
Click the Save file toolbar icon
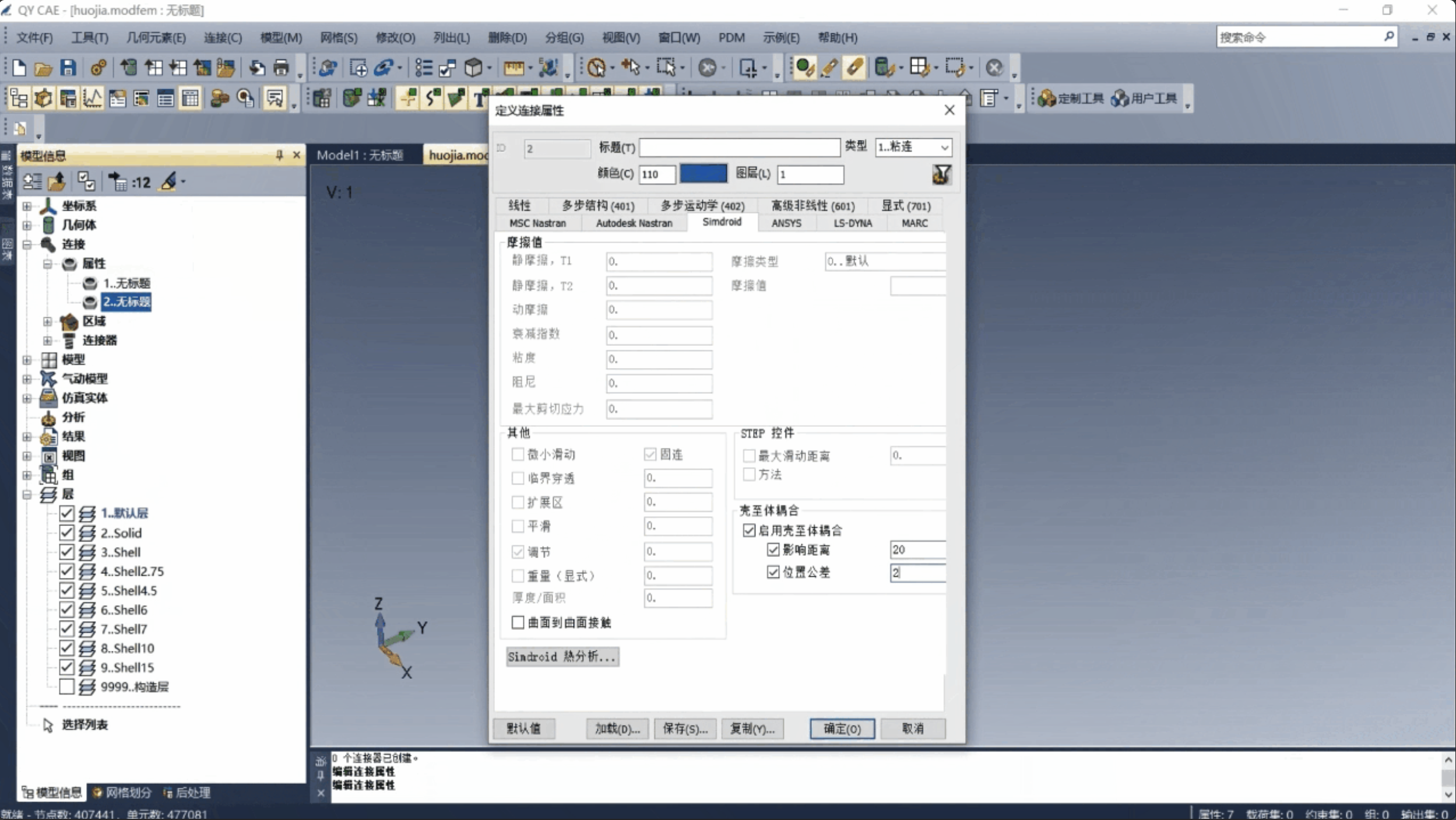pos(68,68)
